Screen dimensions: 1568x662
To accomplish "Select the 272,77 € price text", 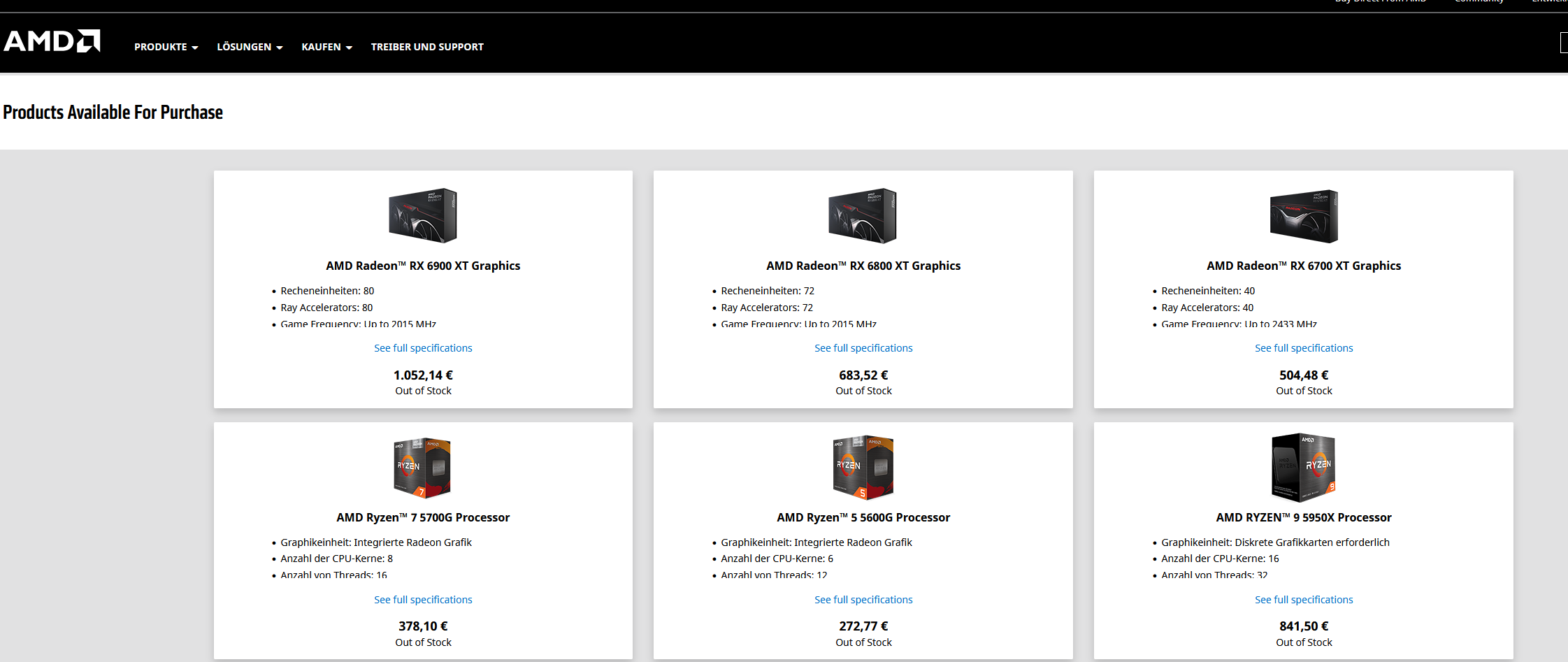I will (863, 626).
